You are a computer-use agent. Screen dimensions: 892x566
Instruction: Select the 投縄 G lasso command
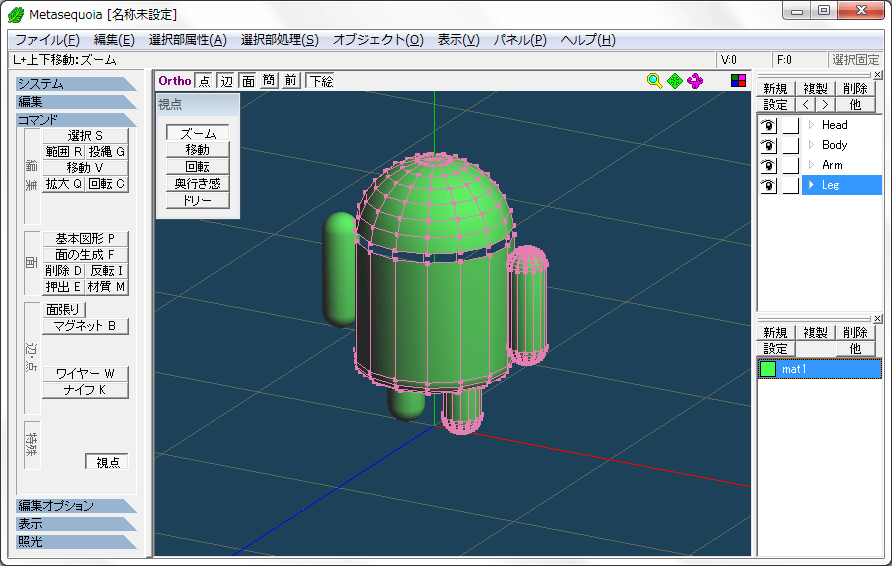pos(107,152)
